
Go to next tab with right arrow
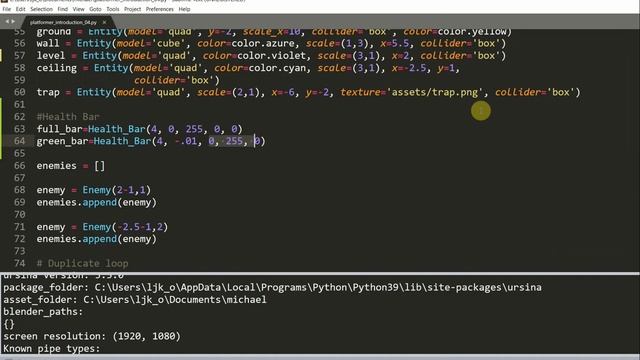[13, 22]
